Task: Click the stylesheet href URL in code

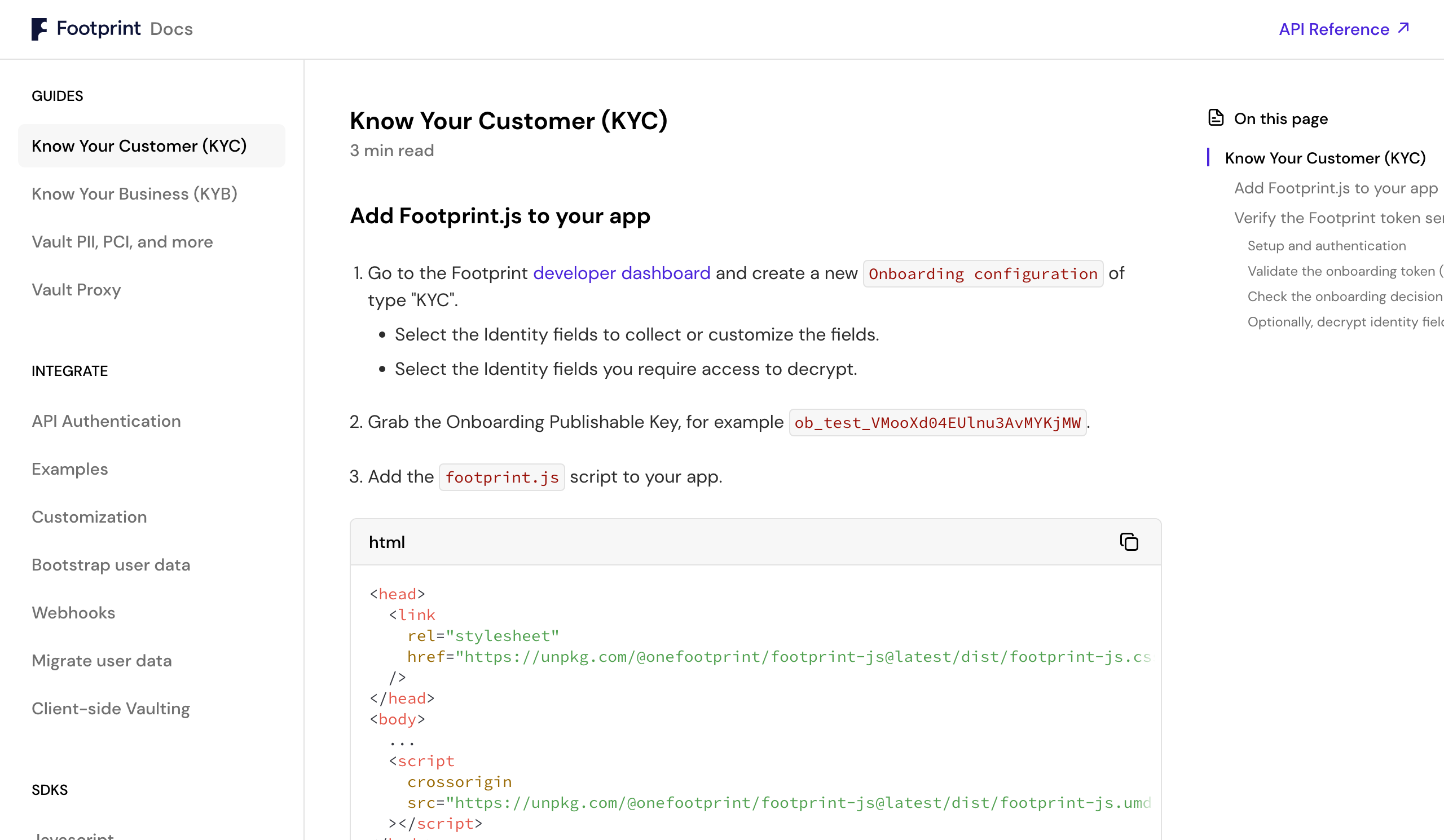Action: pos(802,657)
